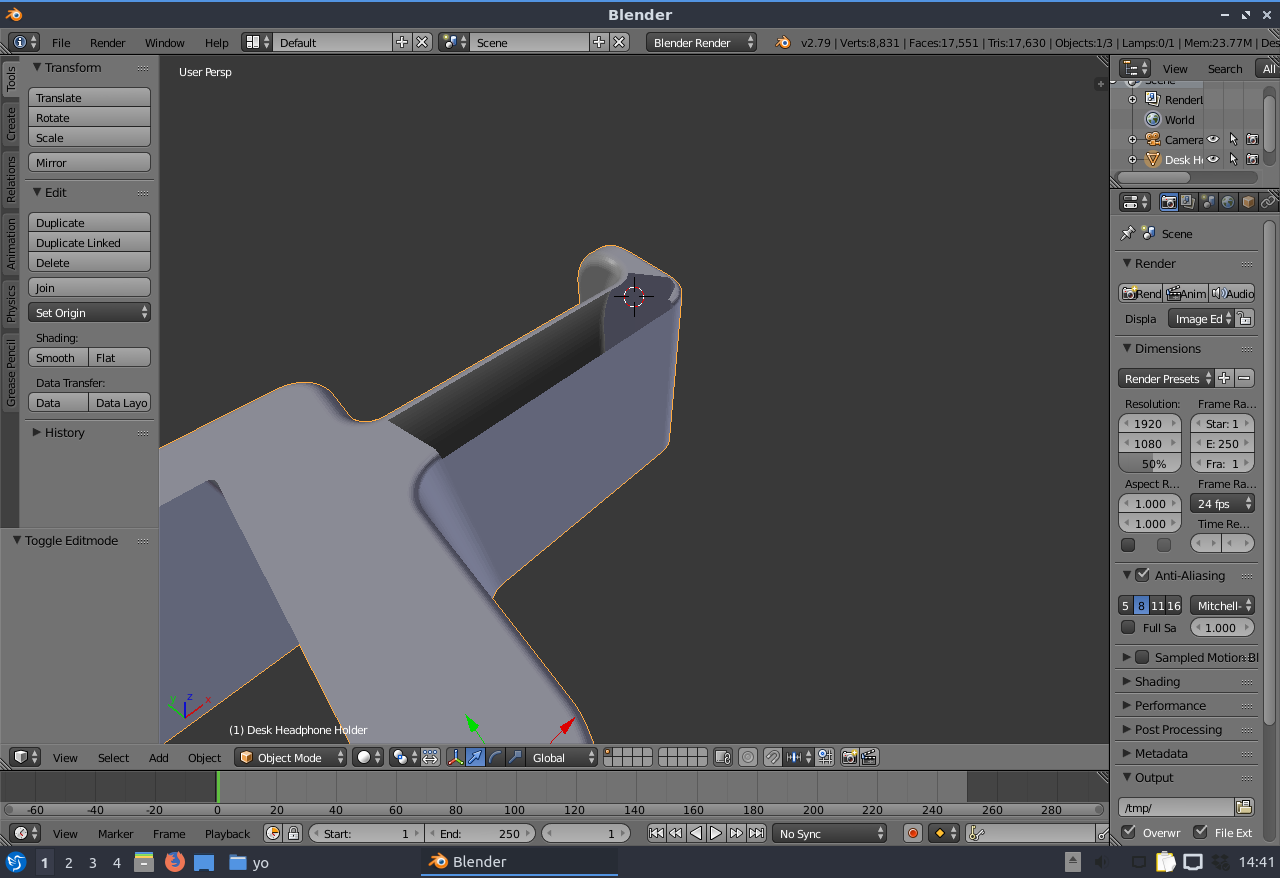1280x878 pixels.
Task: Click the Duplicate Linked button
Action: (x=89, y=243)
